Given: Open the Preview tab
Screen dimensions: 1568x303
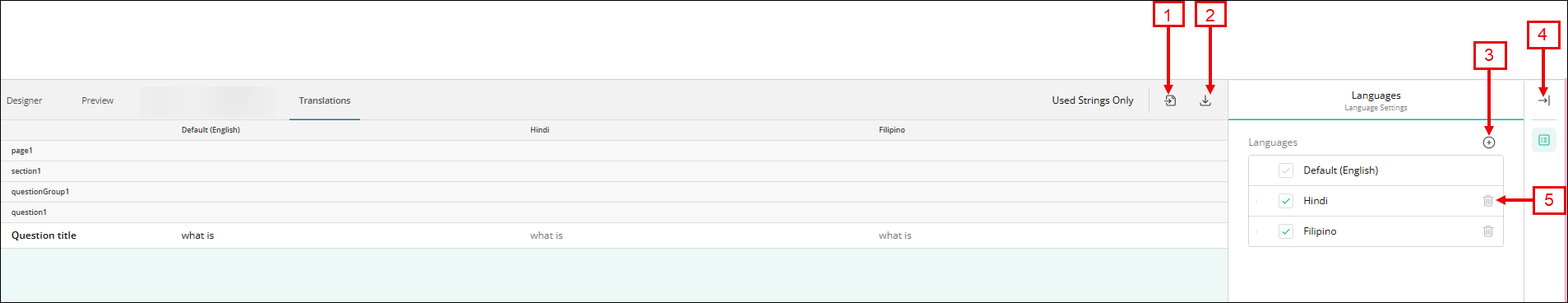Looking at the screenshot, I should coord(98,100).
